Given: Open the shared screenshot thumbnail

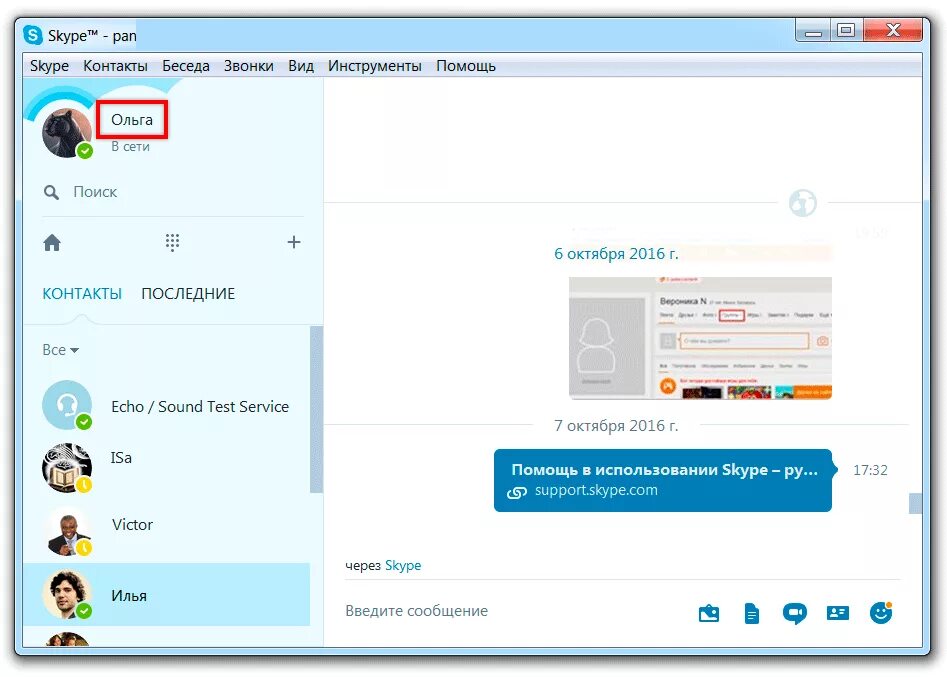Looking at the screenshot, I should click(700, 338).
